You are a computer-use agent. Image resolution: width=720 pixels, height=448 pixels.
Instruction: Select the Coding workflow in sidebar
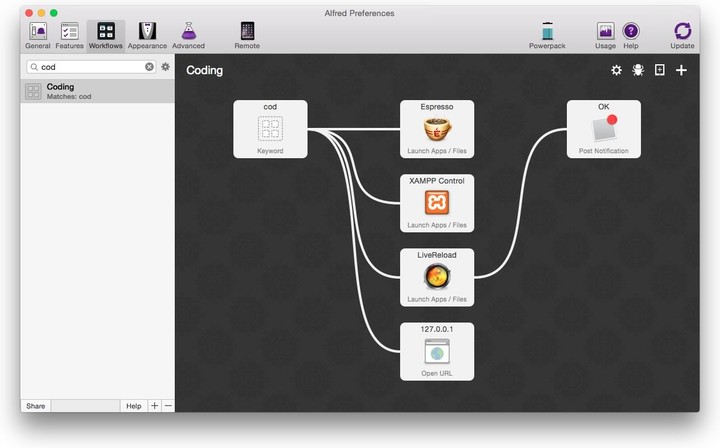tap(97, 91)
